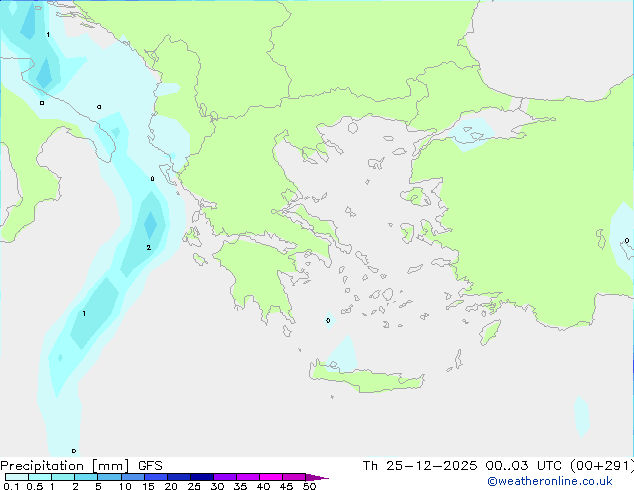Click the '2' precipitation value on the map
This screenshot has height=490, width=634.
[x=149, y=247]
